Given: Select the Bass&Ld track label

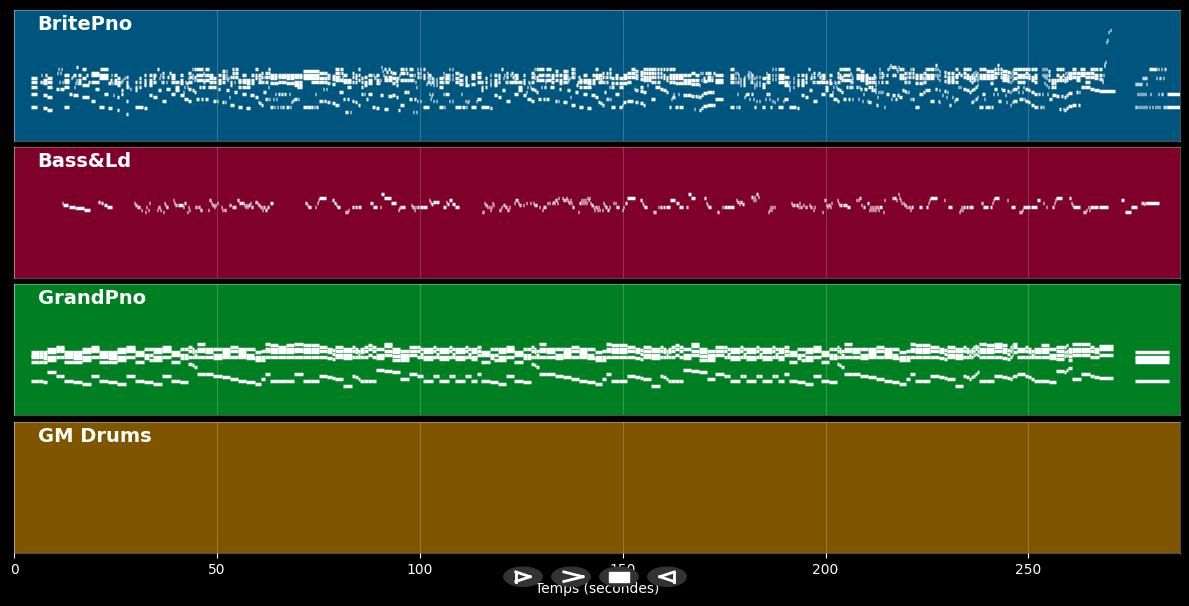Looking at the screenshot, I should click(x=84, y=161).
